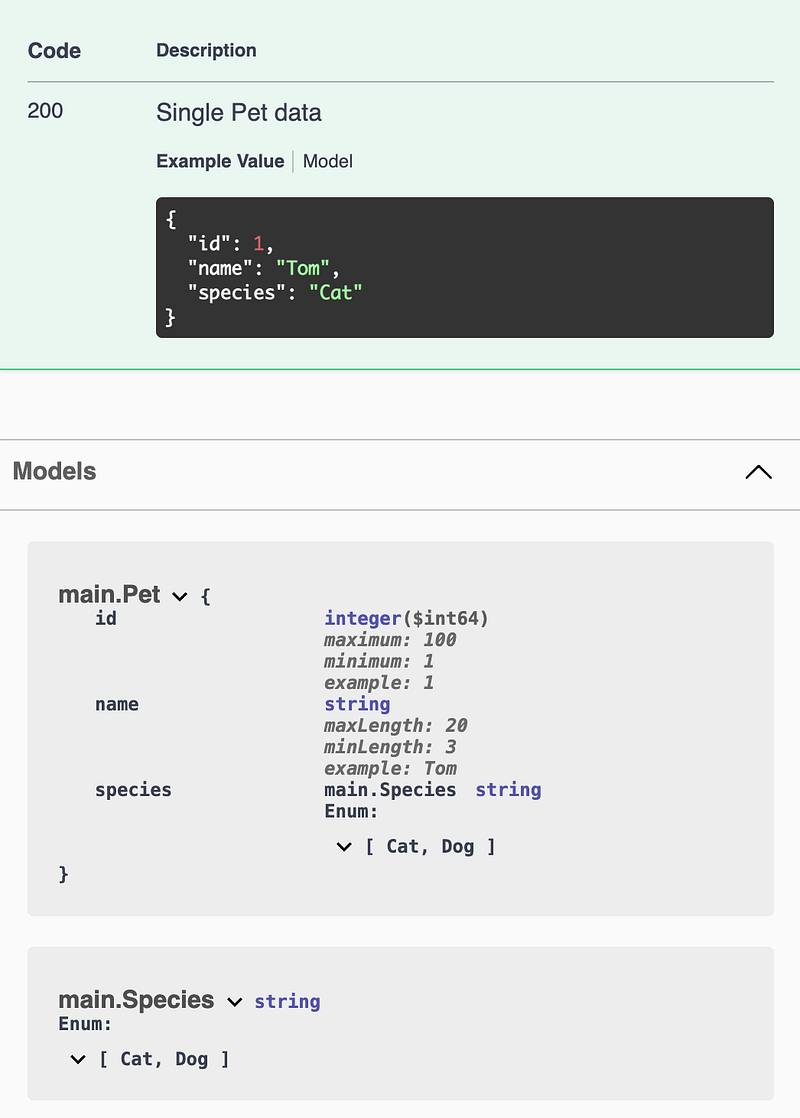Viewport: 800px width, 1118px height.
Task: Click the 200 response code
Action: (44, 111)
